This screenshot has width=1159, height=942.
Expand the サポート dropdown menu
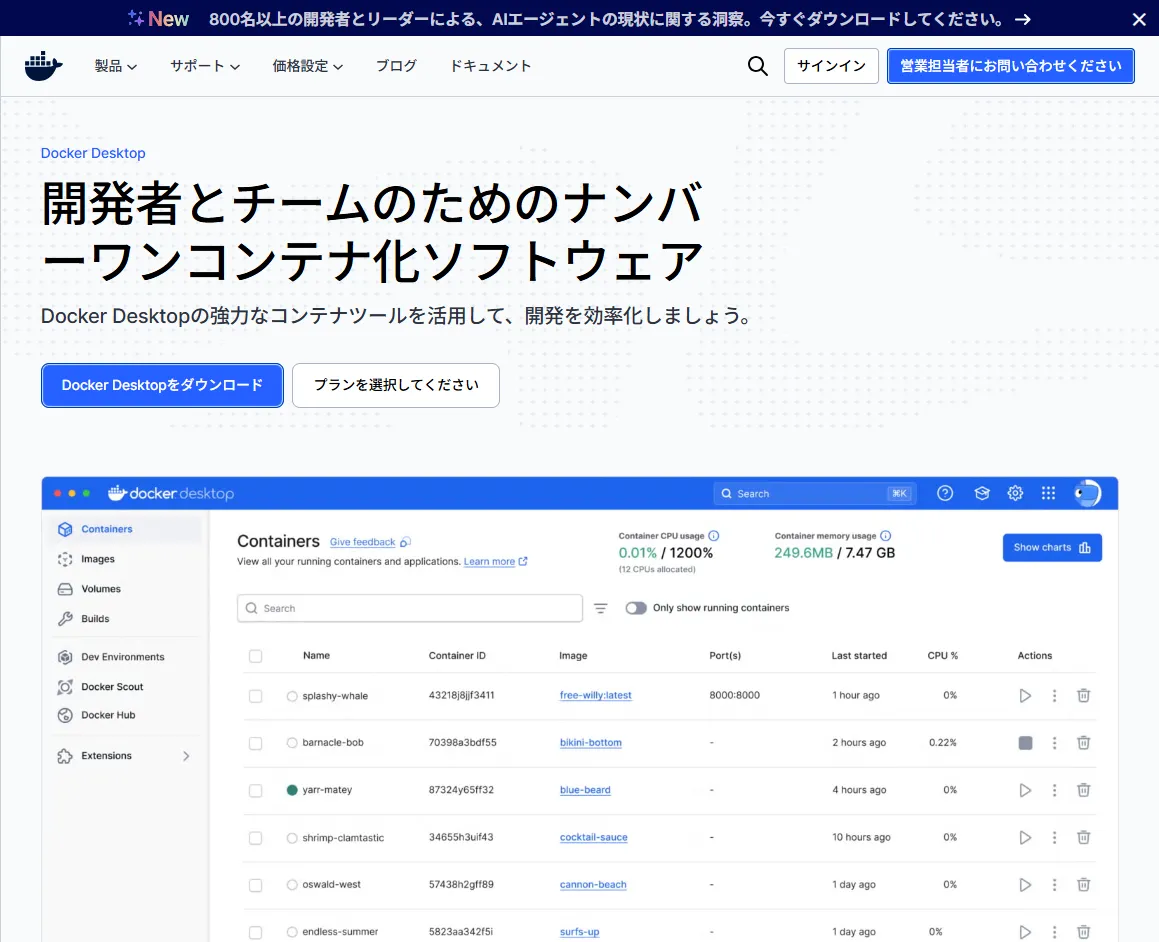pyautogui.click(x=205, y=66)
